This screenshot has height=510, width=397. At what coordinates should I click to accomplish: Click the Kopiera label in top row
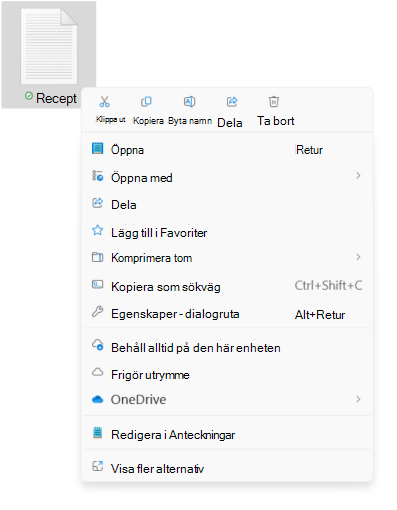point(148,121)
